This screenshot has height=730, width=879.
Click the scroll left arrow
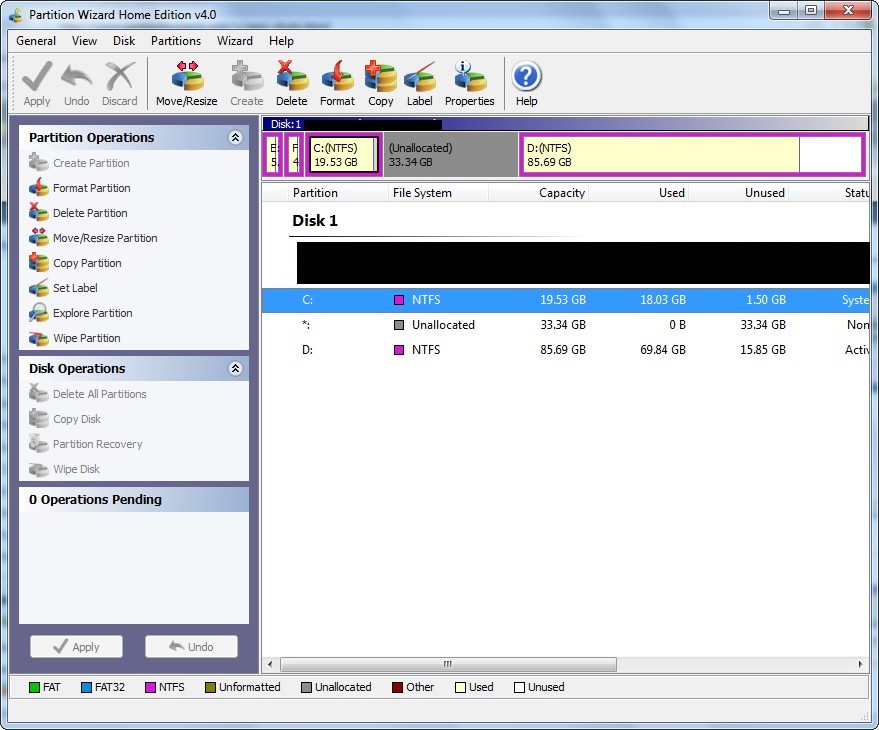270,664
